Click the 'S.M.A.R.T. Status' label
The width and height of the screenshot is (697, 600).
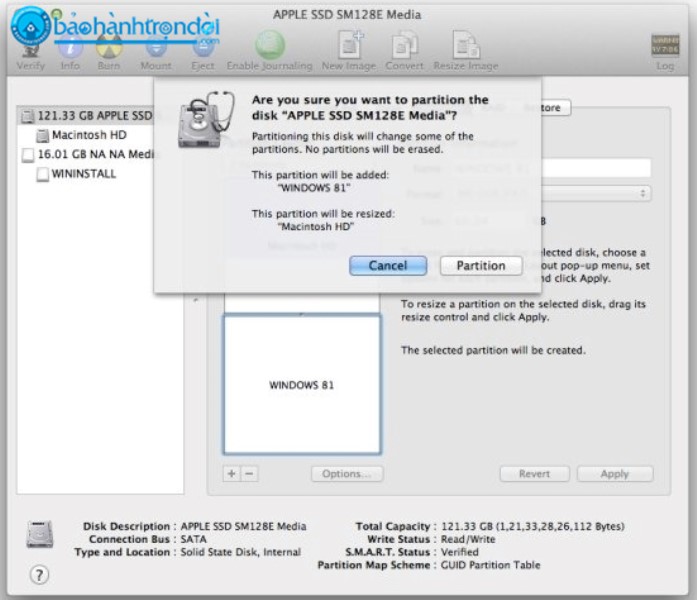[x=388, y=552]
